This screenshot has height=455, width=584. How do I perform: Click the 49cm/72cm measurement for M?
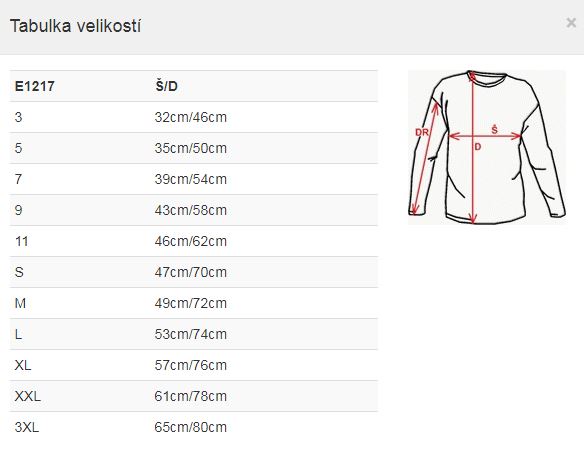(191, 303)
